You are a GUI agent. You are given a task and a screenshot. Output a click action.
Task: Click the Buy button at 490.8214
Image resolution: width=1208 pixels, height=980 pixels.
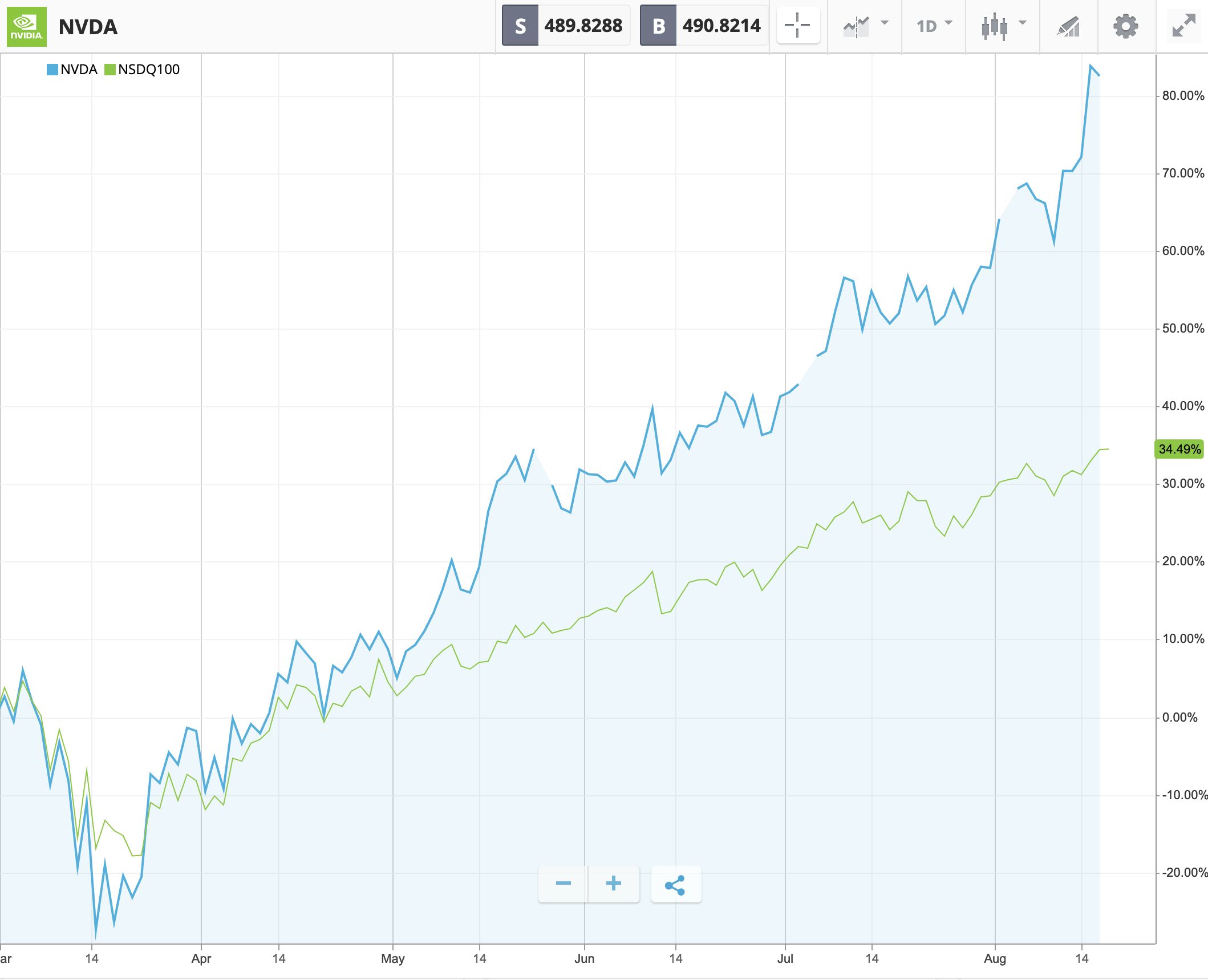click(704, 26)
